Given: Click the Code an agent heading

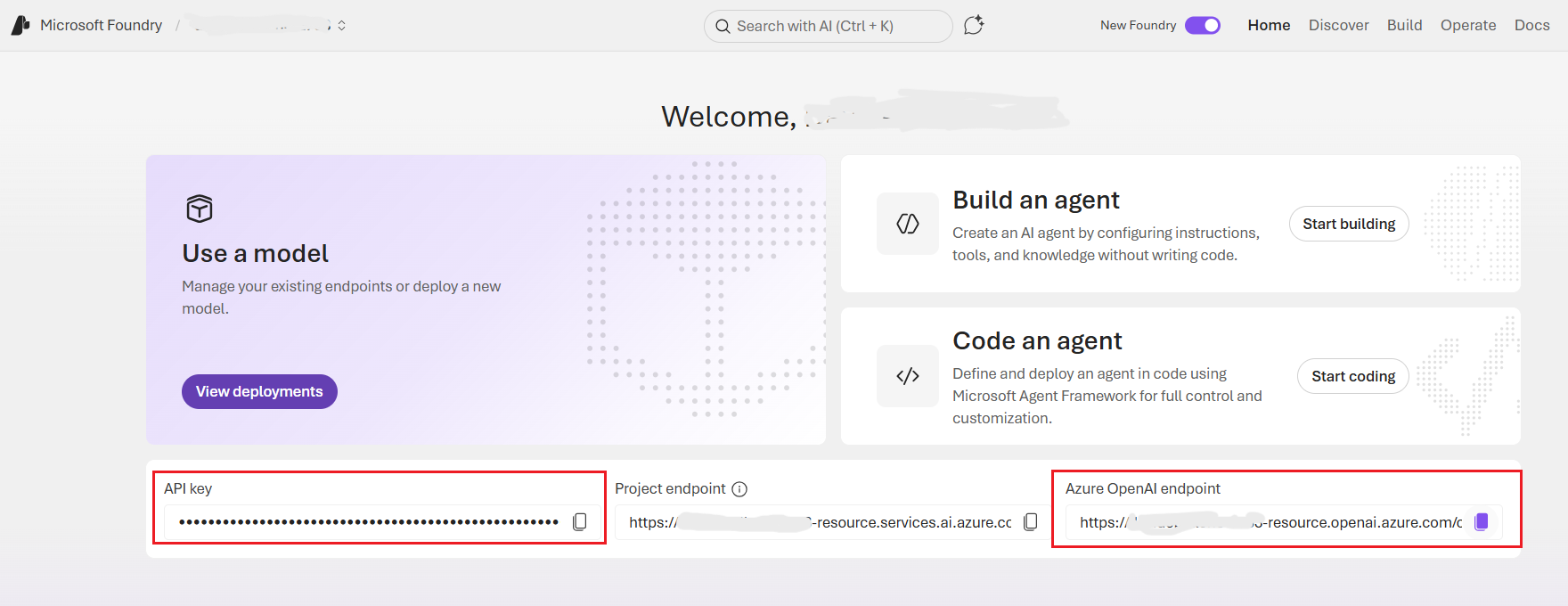Looking at the screenshot, I should 1037,340.
